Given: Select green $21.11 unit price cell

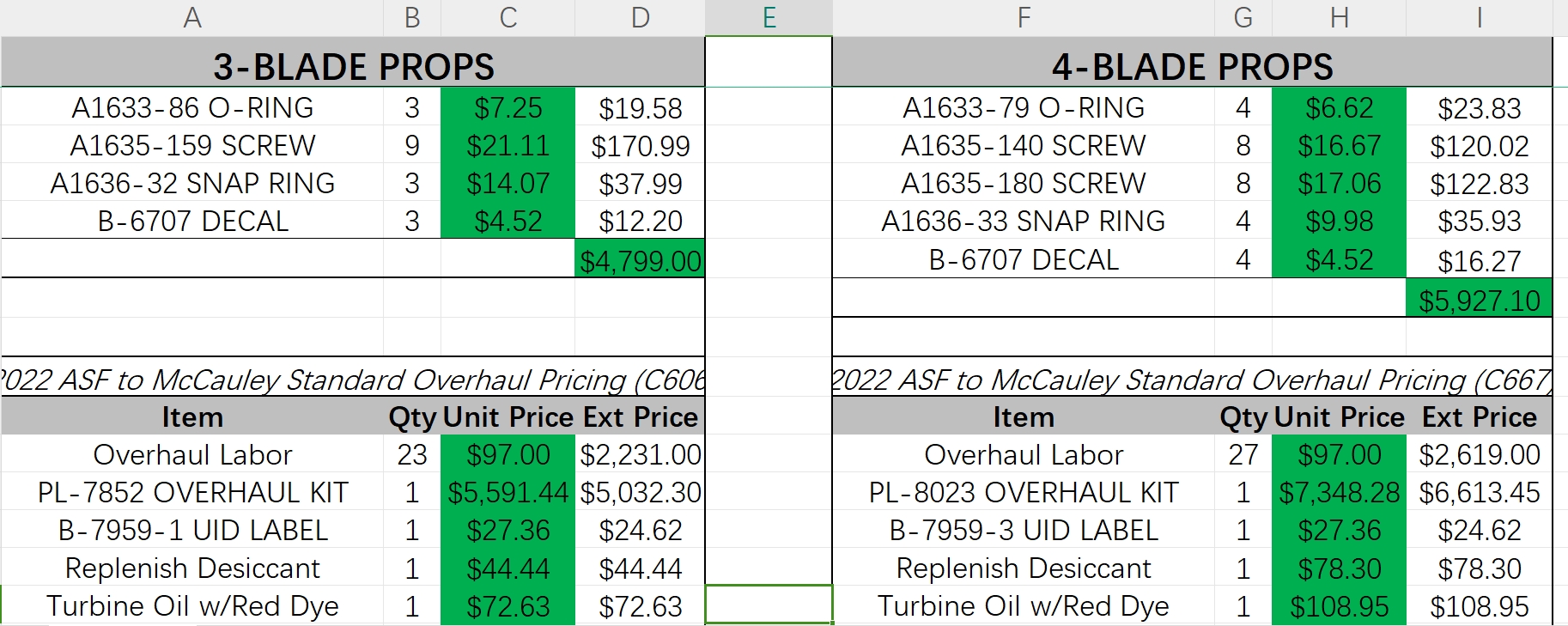Looking at the screenshot, I should [x=507, y=145].
